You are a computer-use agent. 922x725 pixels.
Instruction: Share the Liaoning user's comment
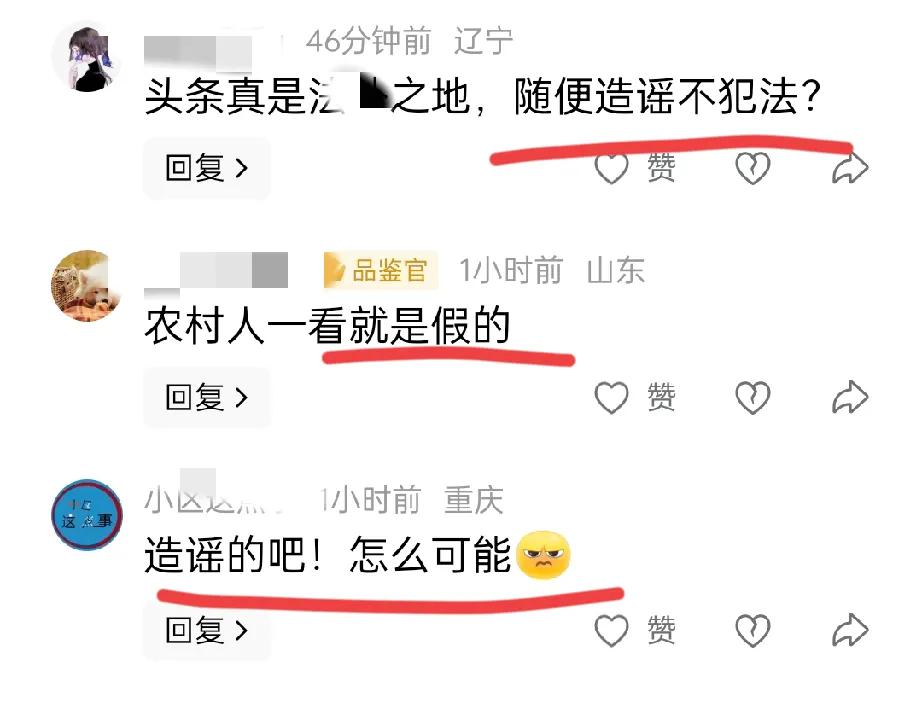point(850,169)
